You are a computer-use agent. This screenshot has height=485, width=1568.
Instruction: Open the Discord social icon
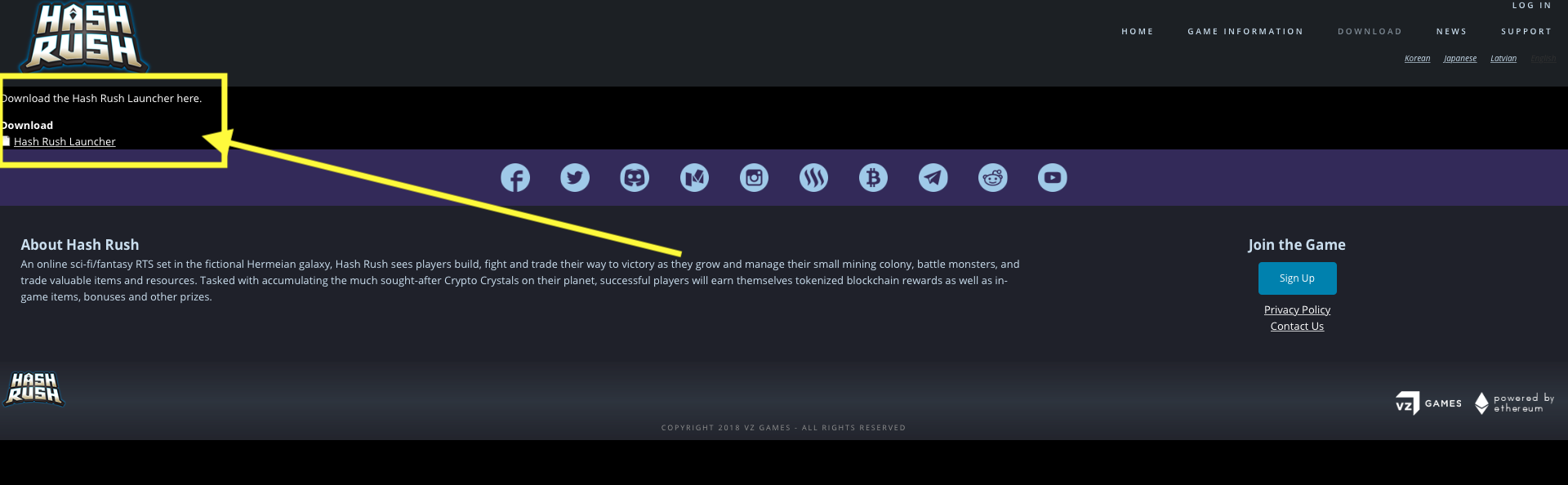635,177
